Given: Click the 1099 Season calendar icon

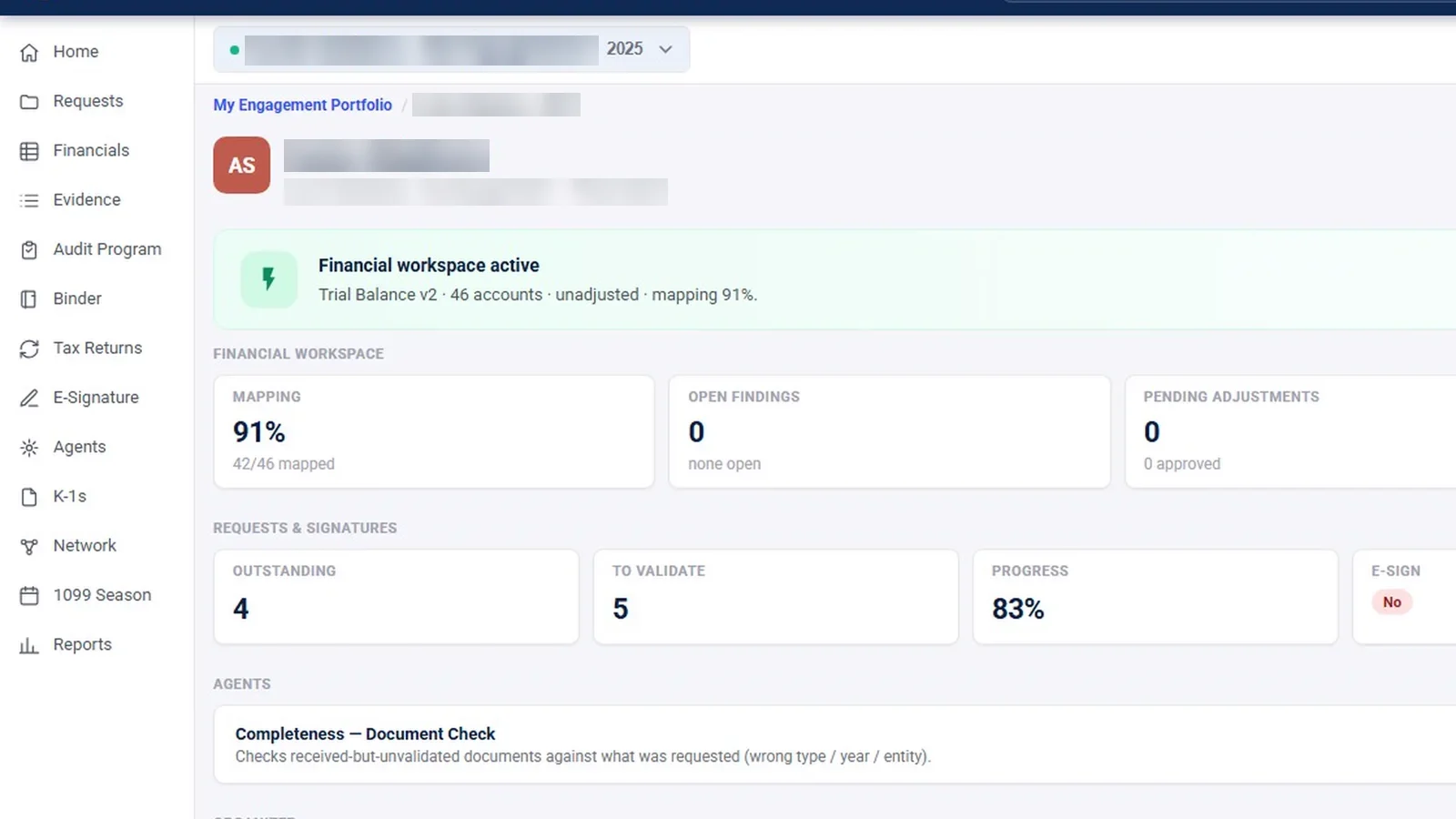Looking at the screenshot, I should pos(29,595).
